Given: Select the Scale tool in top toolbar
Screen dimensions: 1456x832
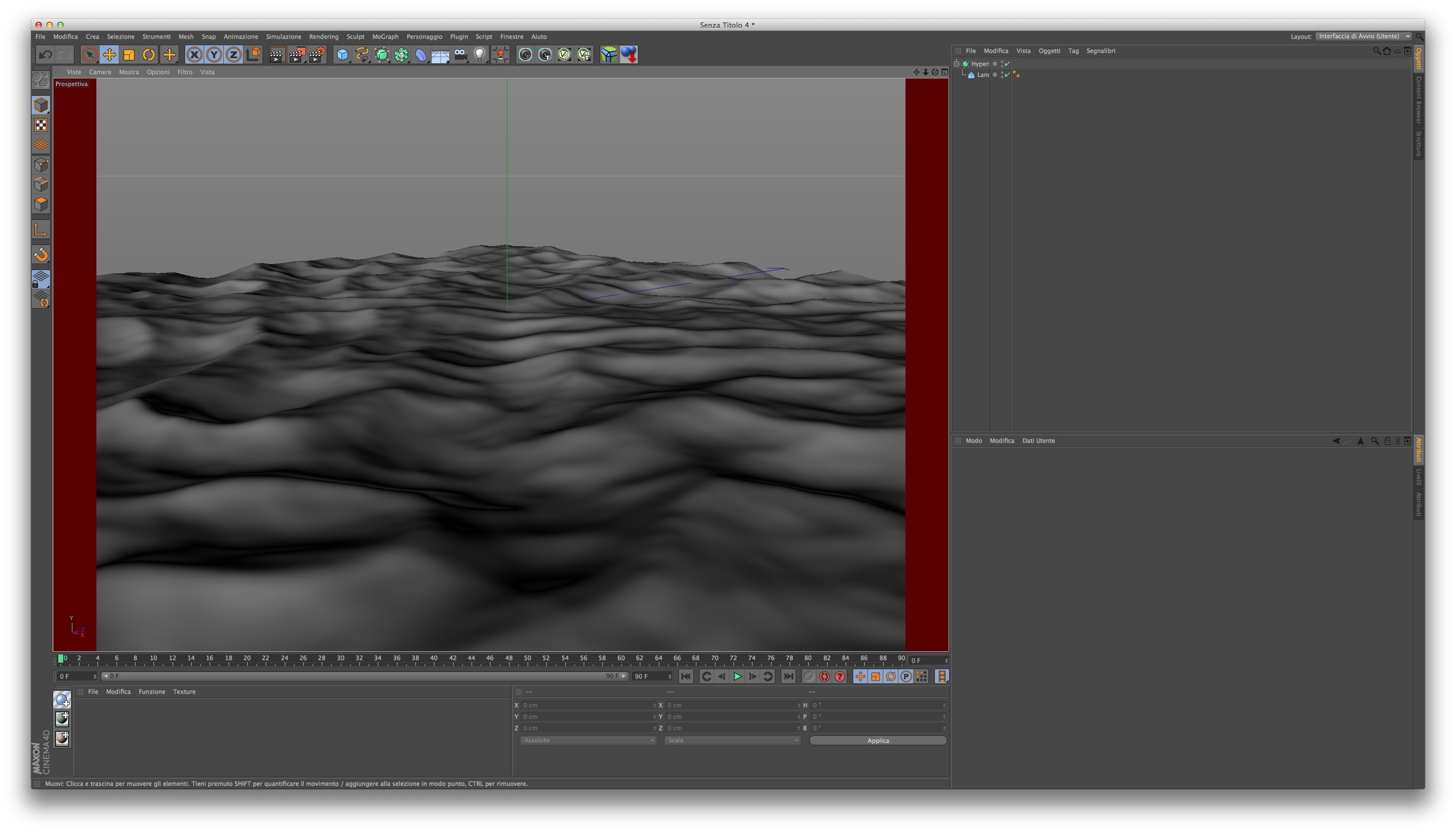Looking at the screenshot, I should (129, 55).
